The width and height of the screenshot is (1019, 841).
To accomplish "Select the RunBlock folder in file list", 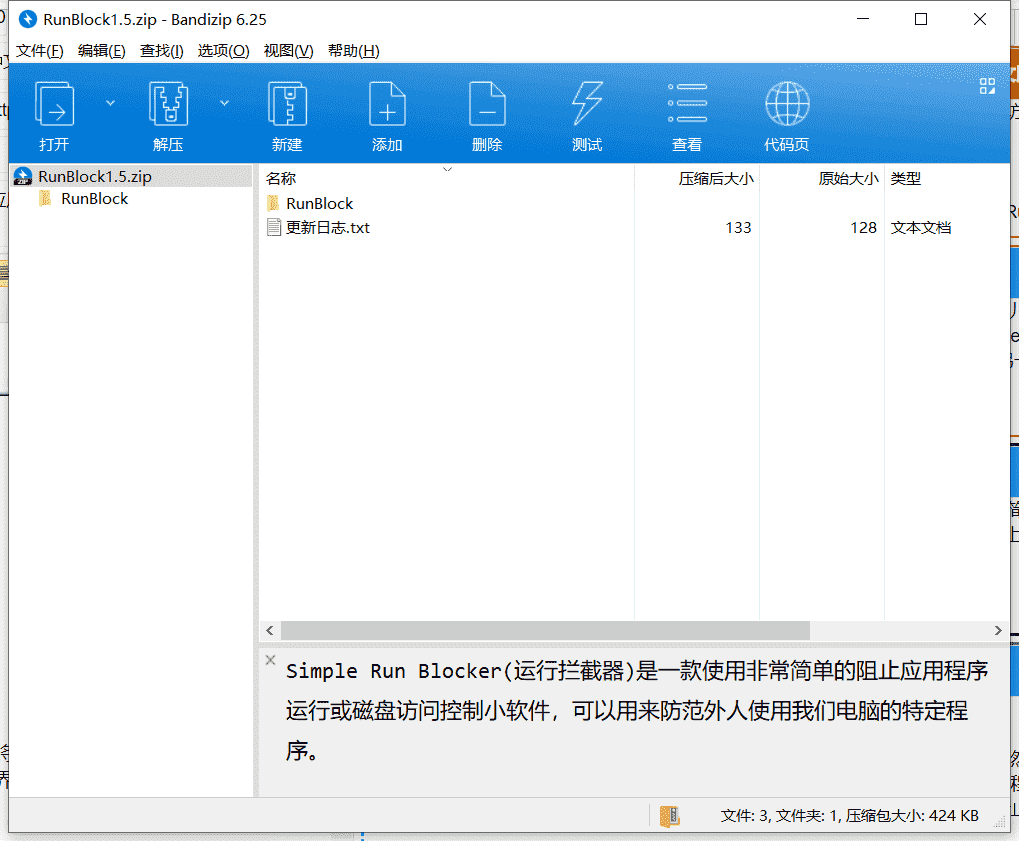I will (x=320, y=203).
